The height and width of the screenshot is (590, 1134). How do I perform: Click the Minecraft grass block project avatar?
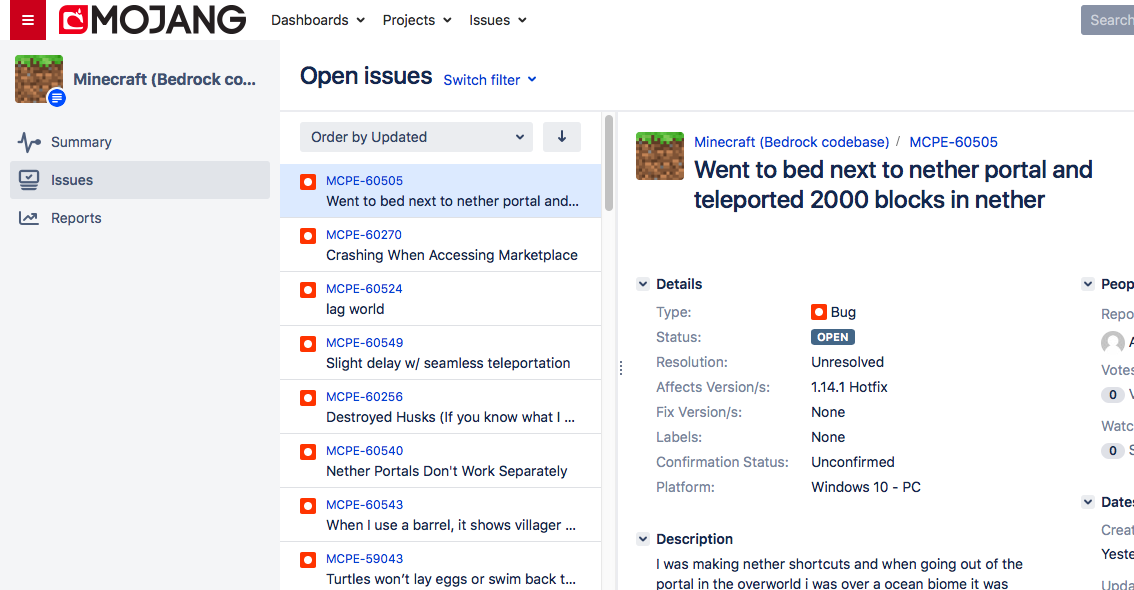(x=39, y=79)
